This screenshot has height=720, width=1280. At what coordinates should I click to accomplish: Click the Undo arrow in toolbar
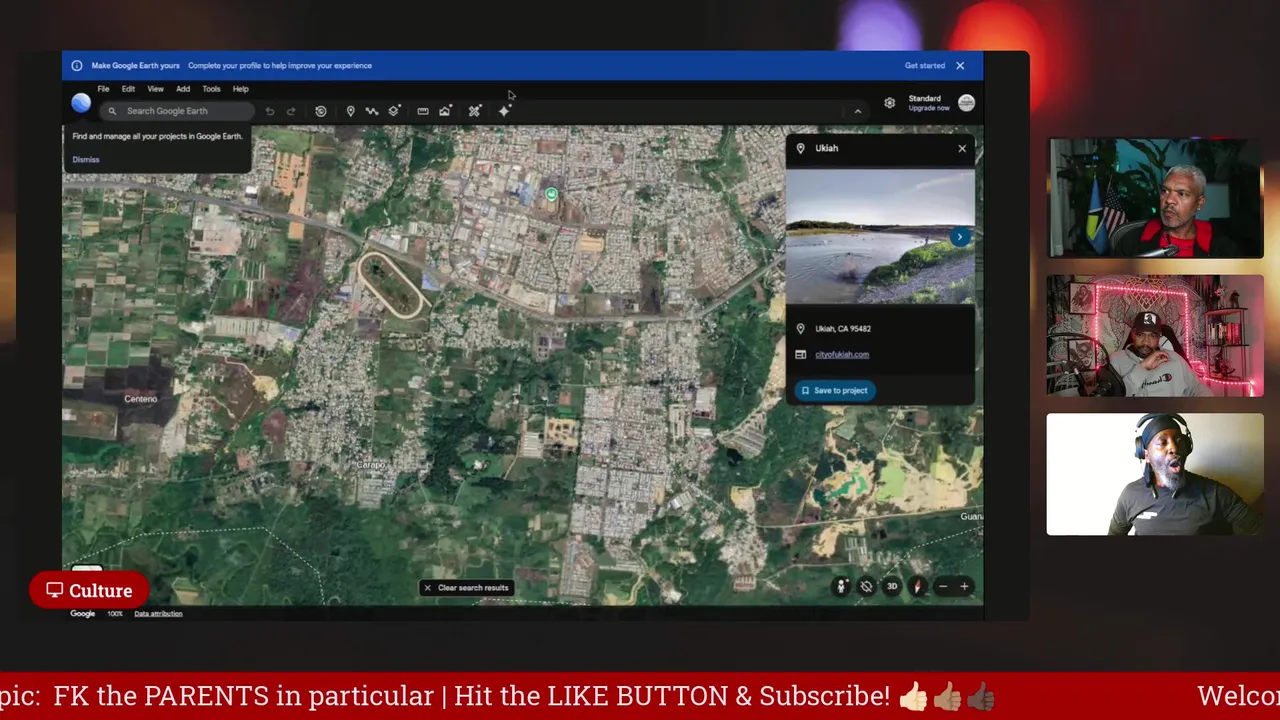270,111
